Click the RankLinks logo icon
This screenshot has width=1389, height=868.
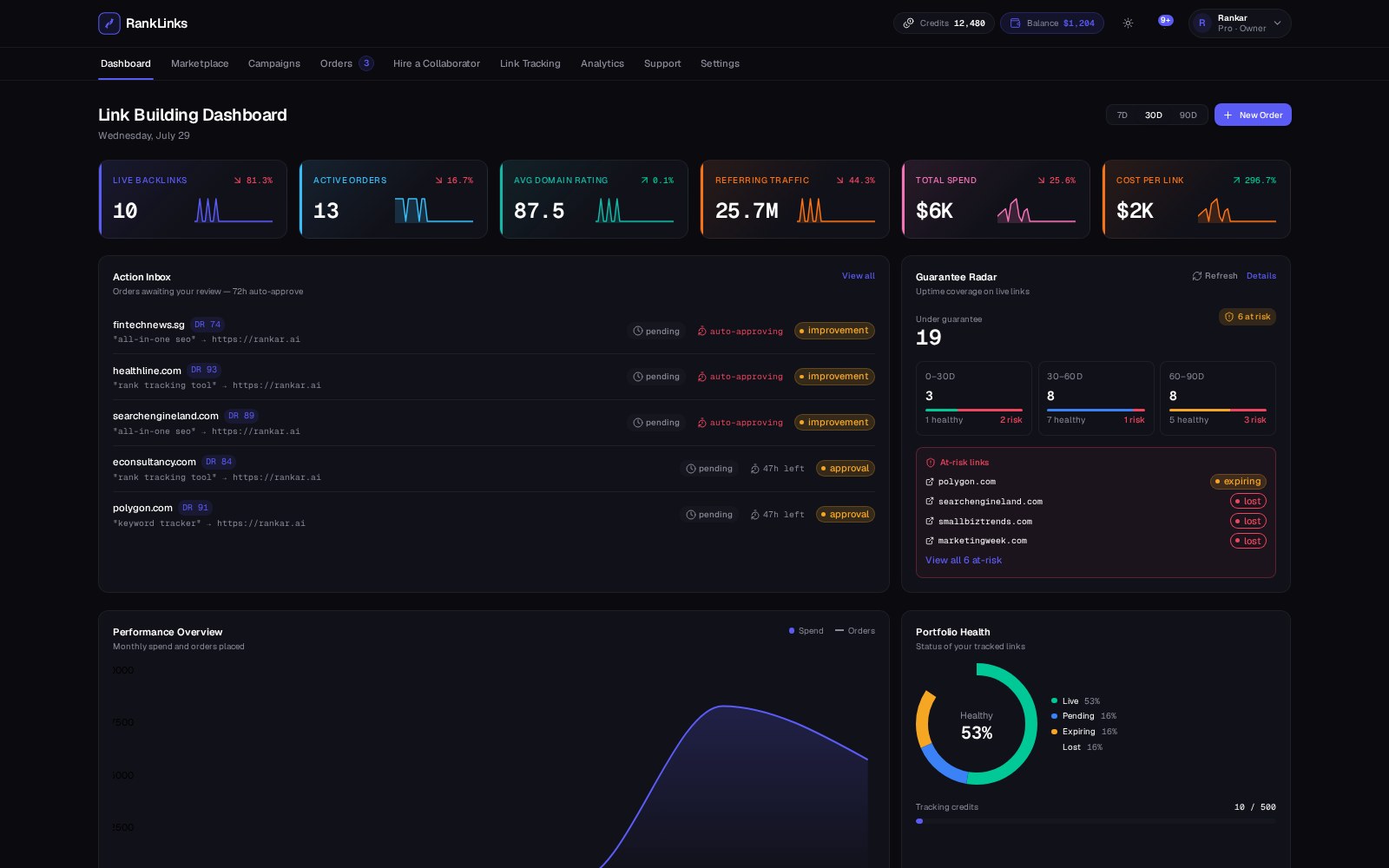109,23
